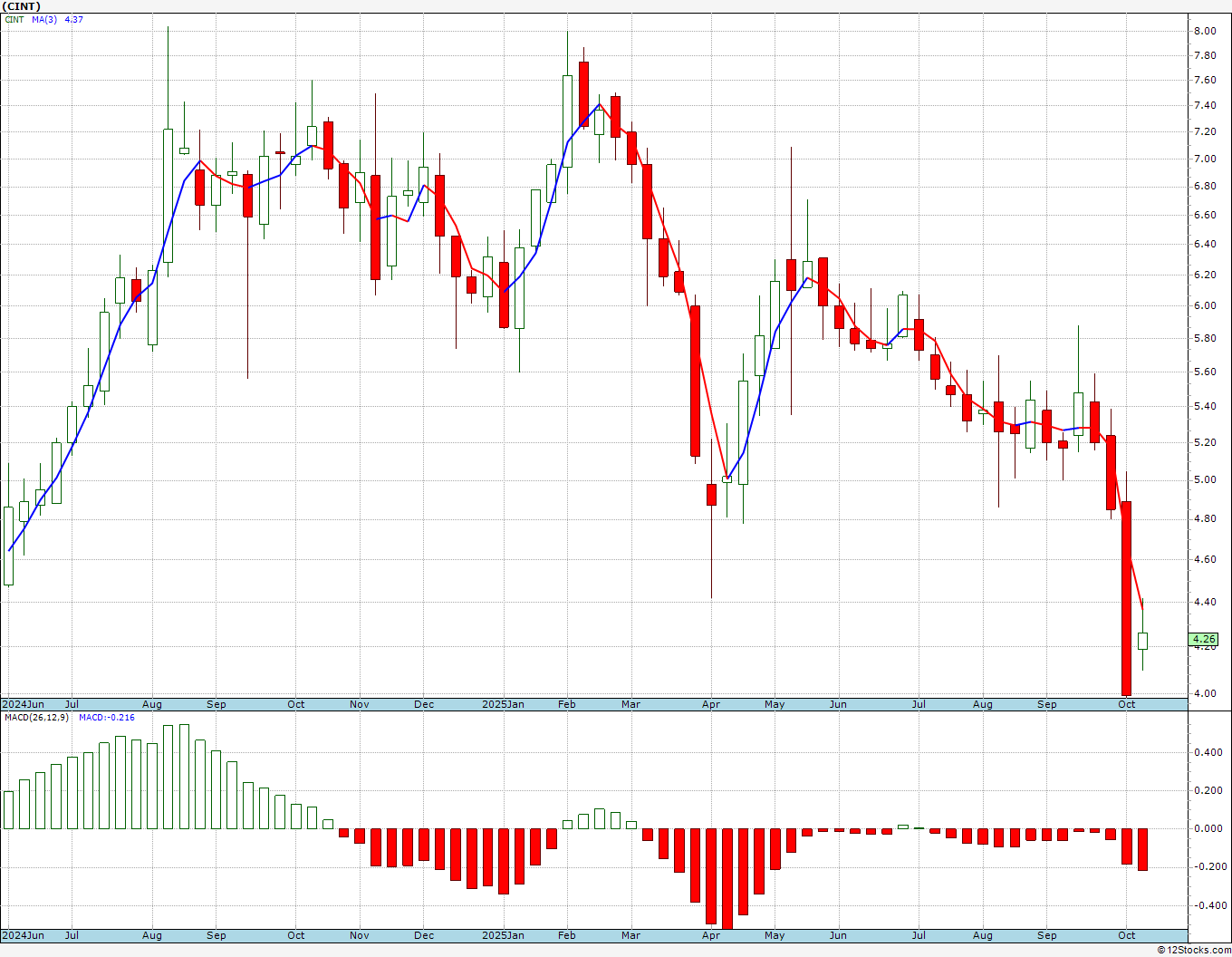
Task: Click 2024Jun on the MACD panel time axis
Action: (23, 935)
